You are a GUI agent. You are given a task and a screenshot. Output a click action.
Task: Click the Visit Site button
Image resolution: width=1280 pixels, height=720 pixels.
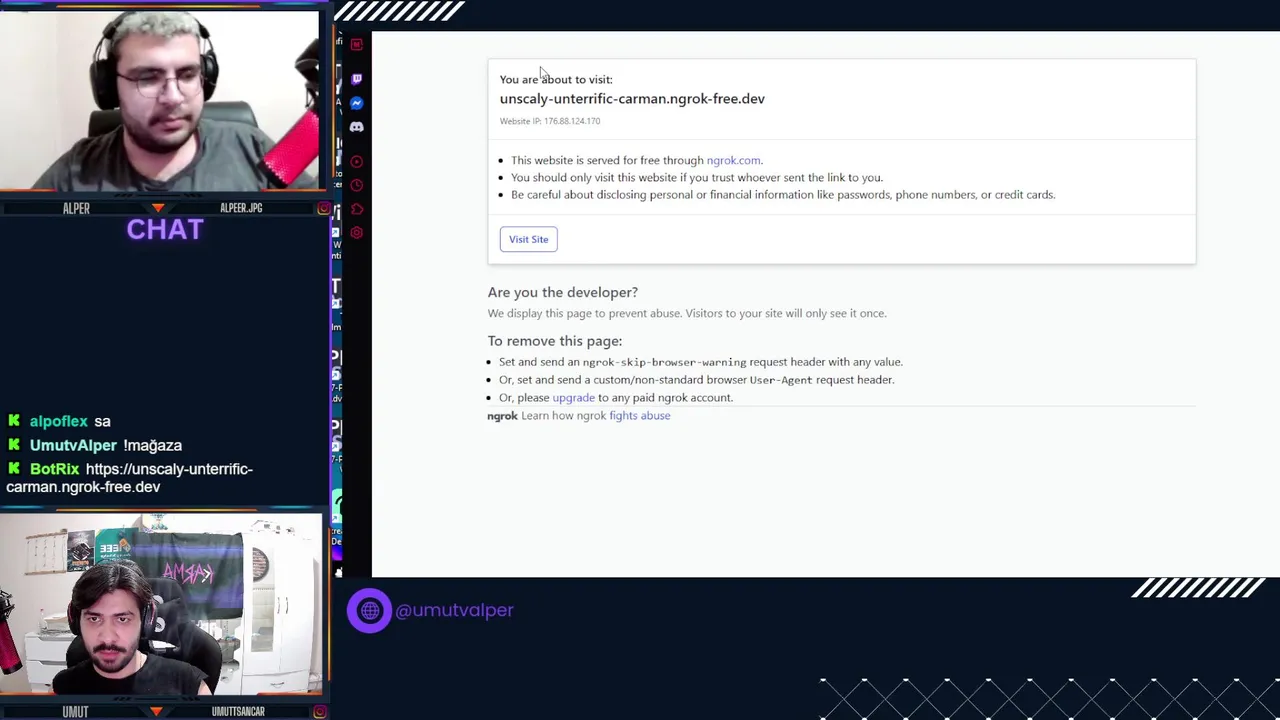pyautogui.click(x=528, y=239)
